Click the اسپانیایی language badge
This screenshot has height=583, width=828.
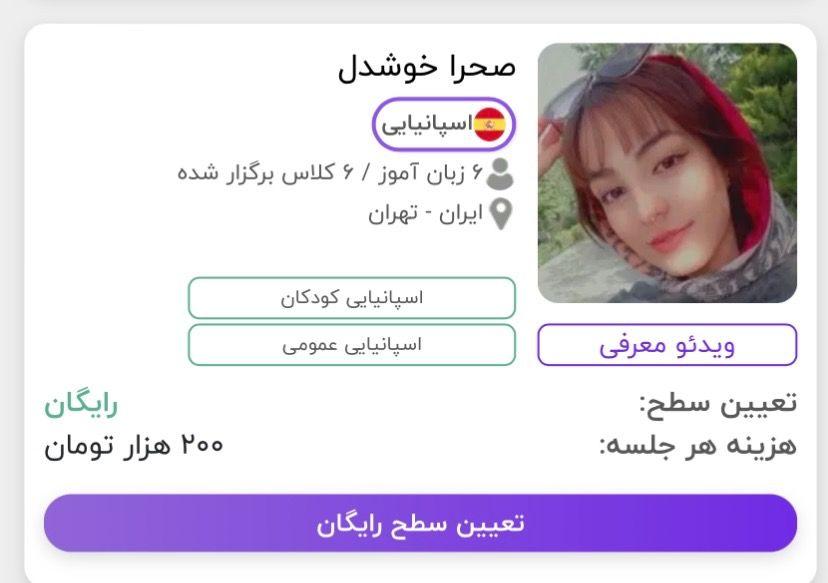click(443, 125)
